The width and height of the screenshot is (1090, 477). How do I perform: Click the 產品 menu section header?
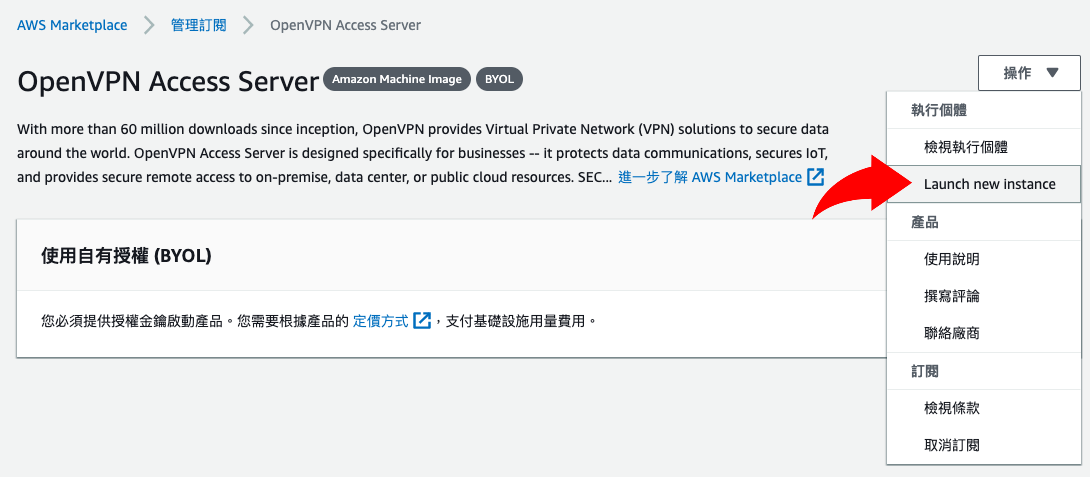click(x=925, y=222)
